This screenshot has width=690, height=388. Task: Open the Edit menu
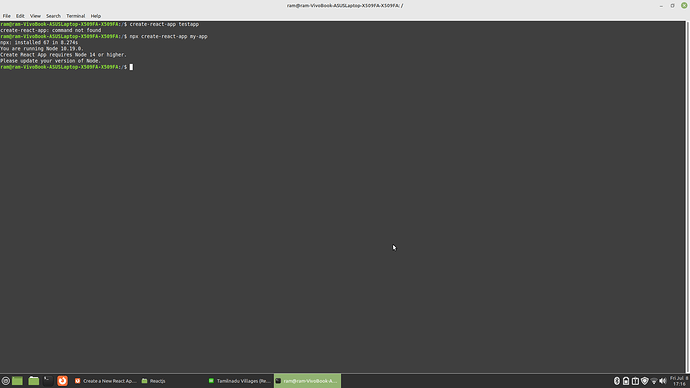click(x=20, y=16)
